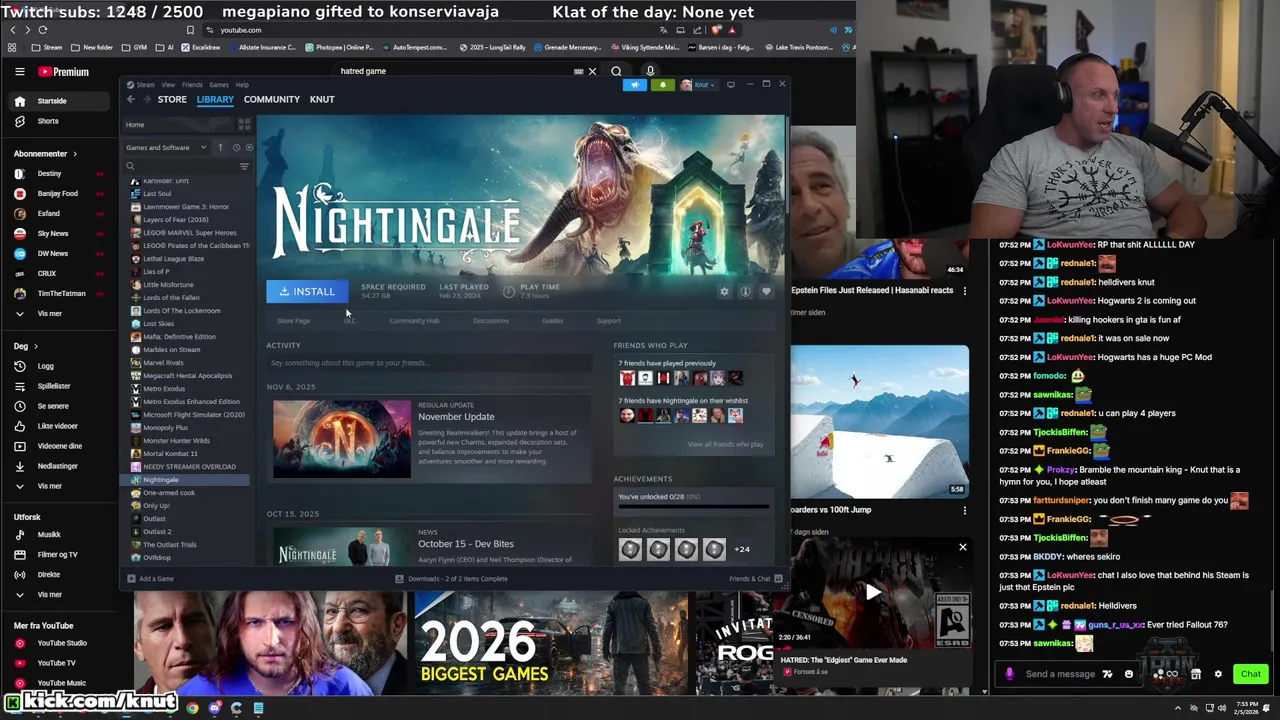The image size is (1280, 720).
Task: Open Knut account dropdown in Steam
Action: point(698,85)
